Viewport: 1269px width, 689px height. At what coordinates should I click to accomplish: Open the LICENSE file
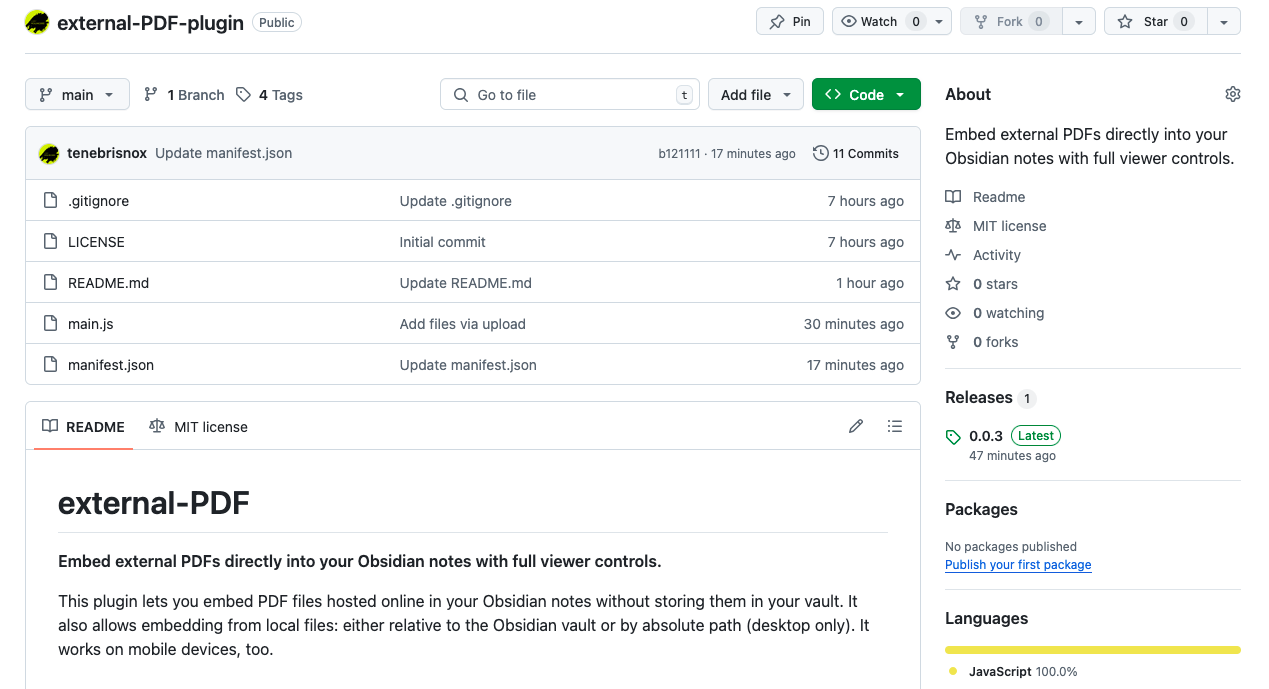coord(96,242)
